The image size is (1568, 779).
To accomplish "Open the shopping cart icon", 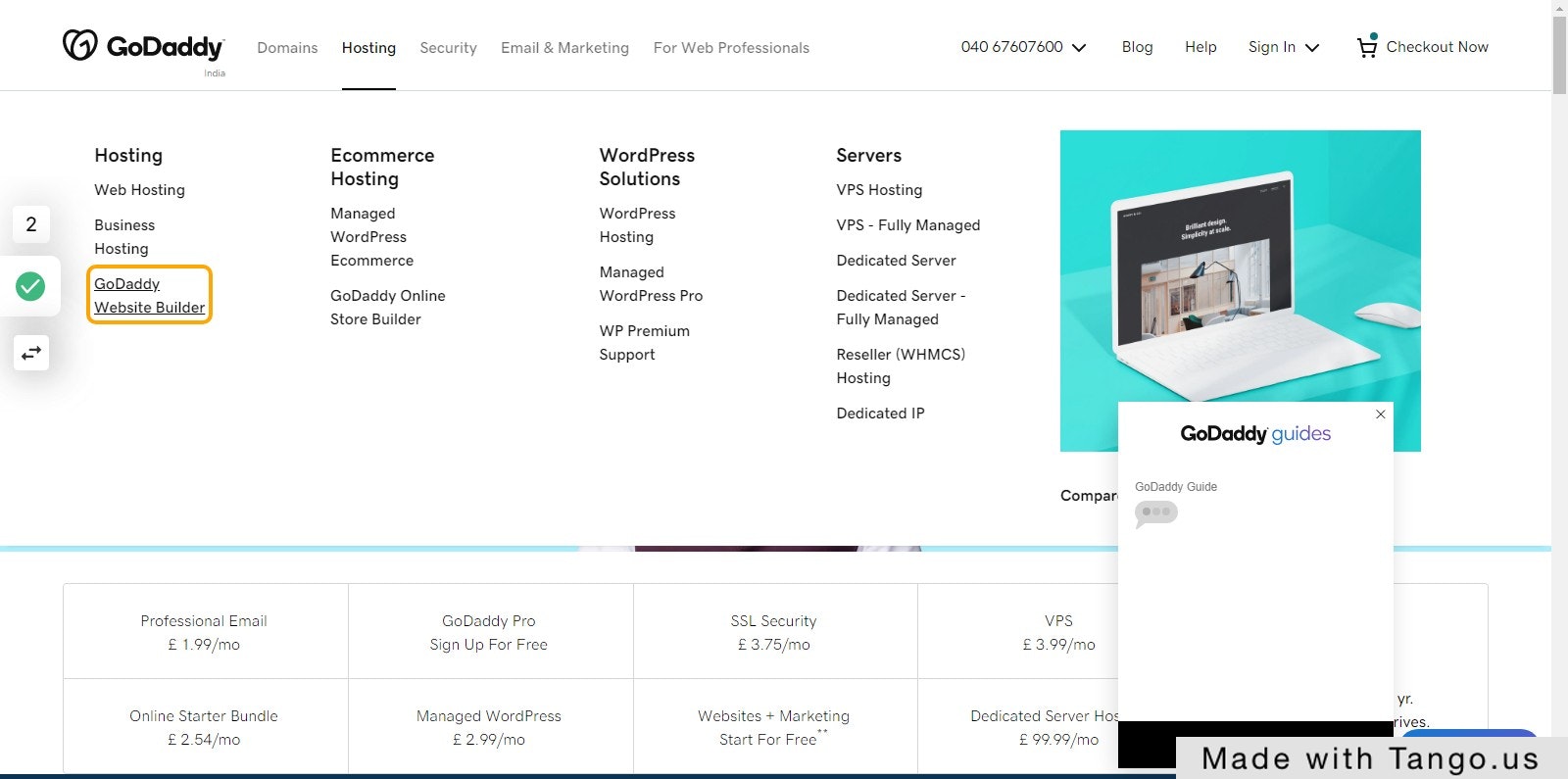I will tap(1367, 46).
